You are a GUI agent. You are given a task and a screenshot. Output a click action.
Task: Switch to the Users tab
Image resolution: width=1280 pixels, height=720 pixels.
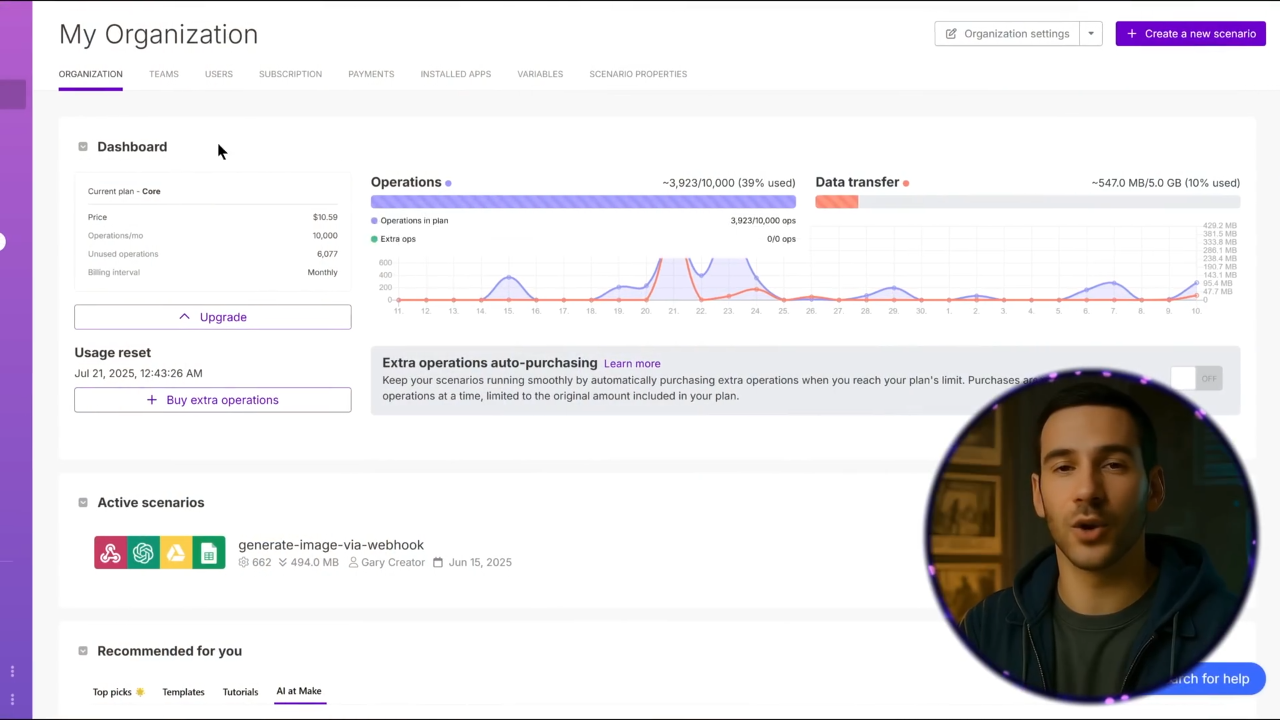click(x=219, y=74)
